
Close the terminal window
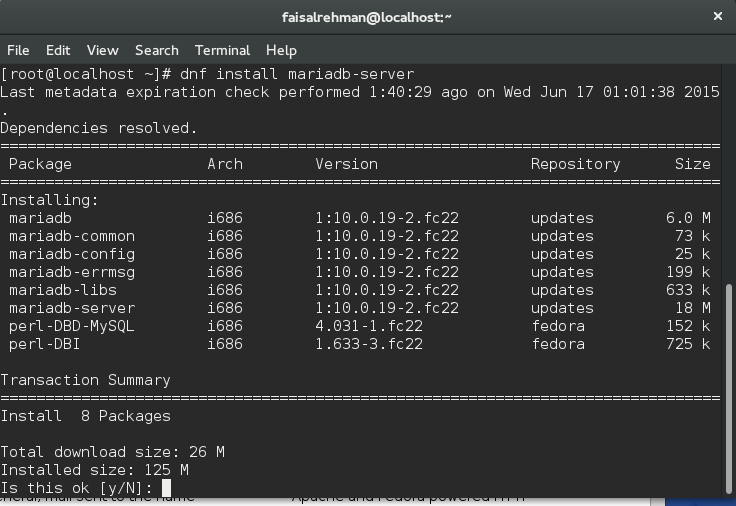pyautogui.click(x=718, y=16)
